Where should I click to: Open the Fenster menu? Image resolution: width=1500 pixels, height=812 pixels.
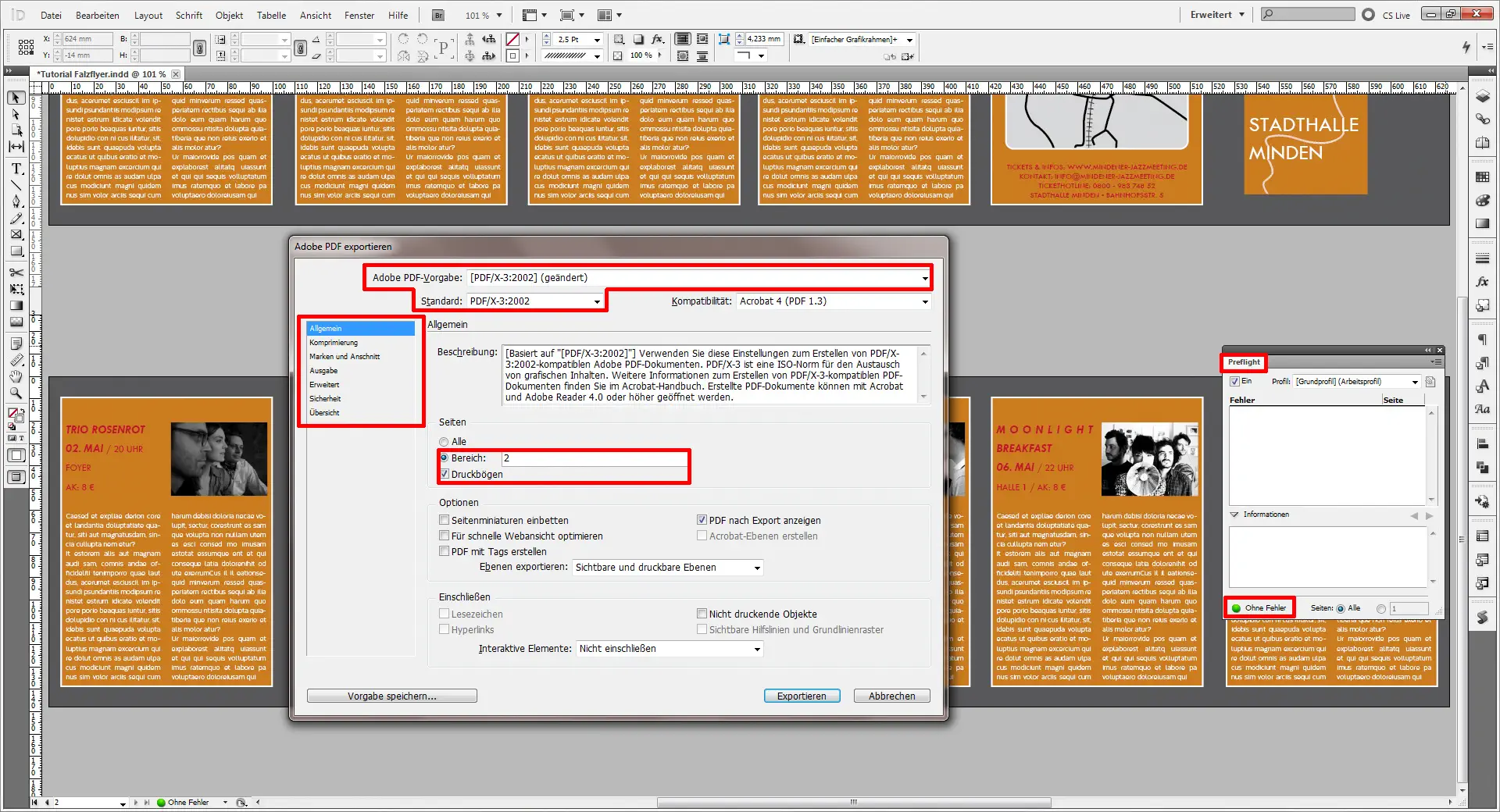pyautogui.click(x=359, y=15)
